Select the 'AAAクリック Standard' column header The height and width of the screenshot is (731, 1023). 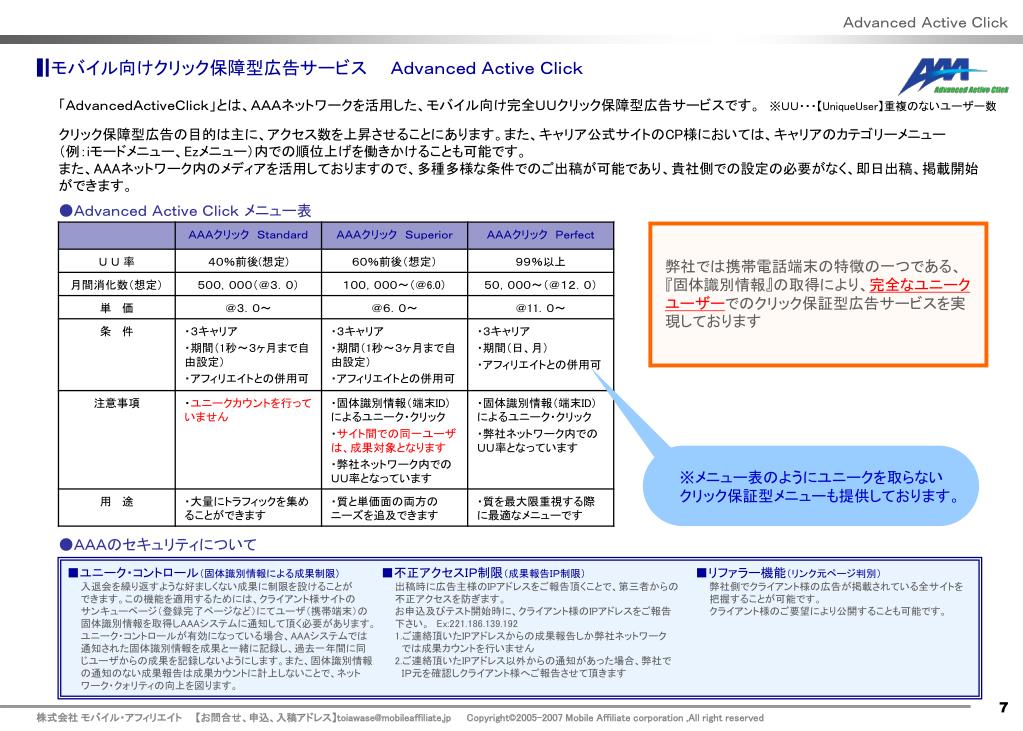[248, 235]
